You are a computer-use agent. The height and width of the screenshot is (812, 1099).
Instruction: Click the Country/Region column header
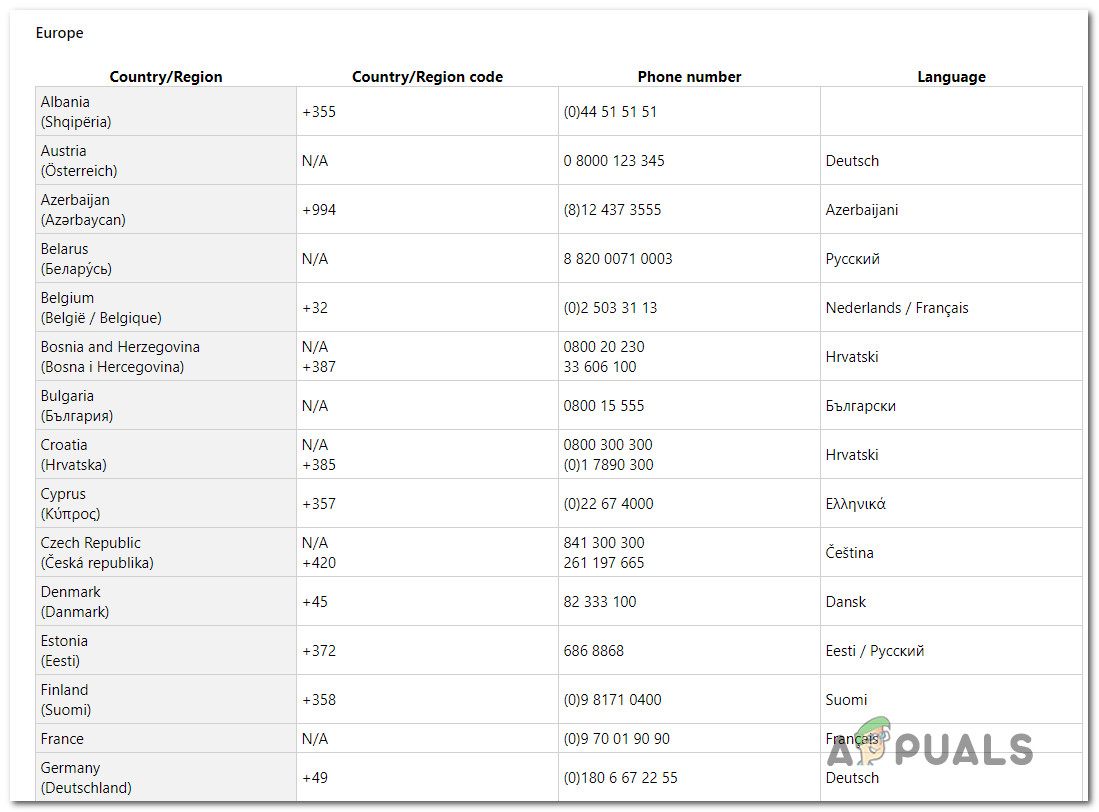pos(166,77)
